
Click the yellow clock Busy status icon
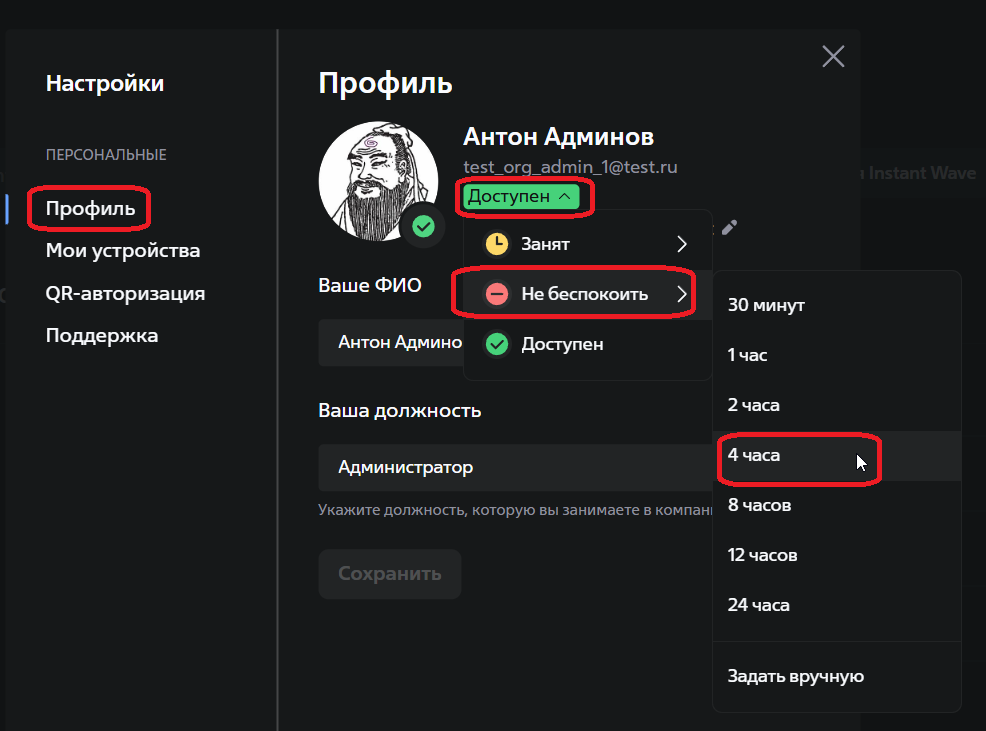[x=496, y=244]
